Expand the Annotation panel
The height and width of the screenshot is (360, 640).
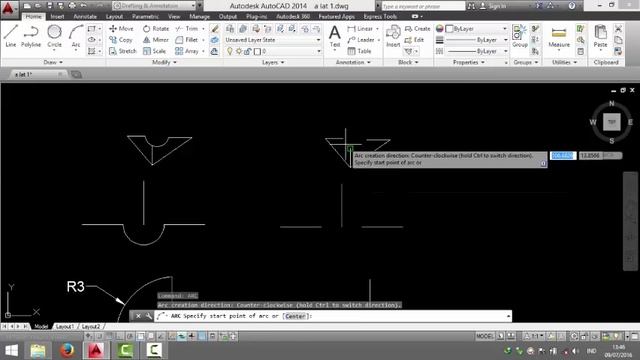pos(353,62)
